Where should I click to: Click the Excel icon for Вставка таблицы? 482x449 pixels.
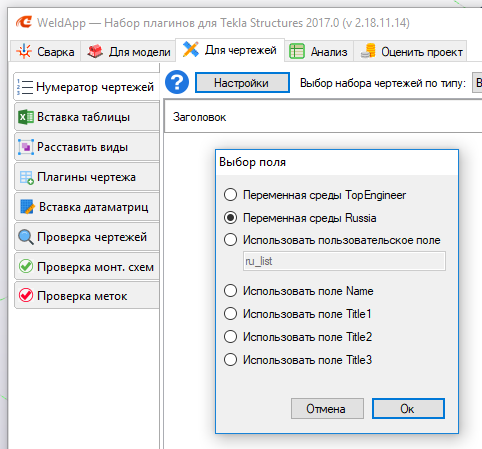coord(26,117)
